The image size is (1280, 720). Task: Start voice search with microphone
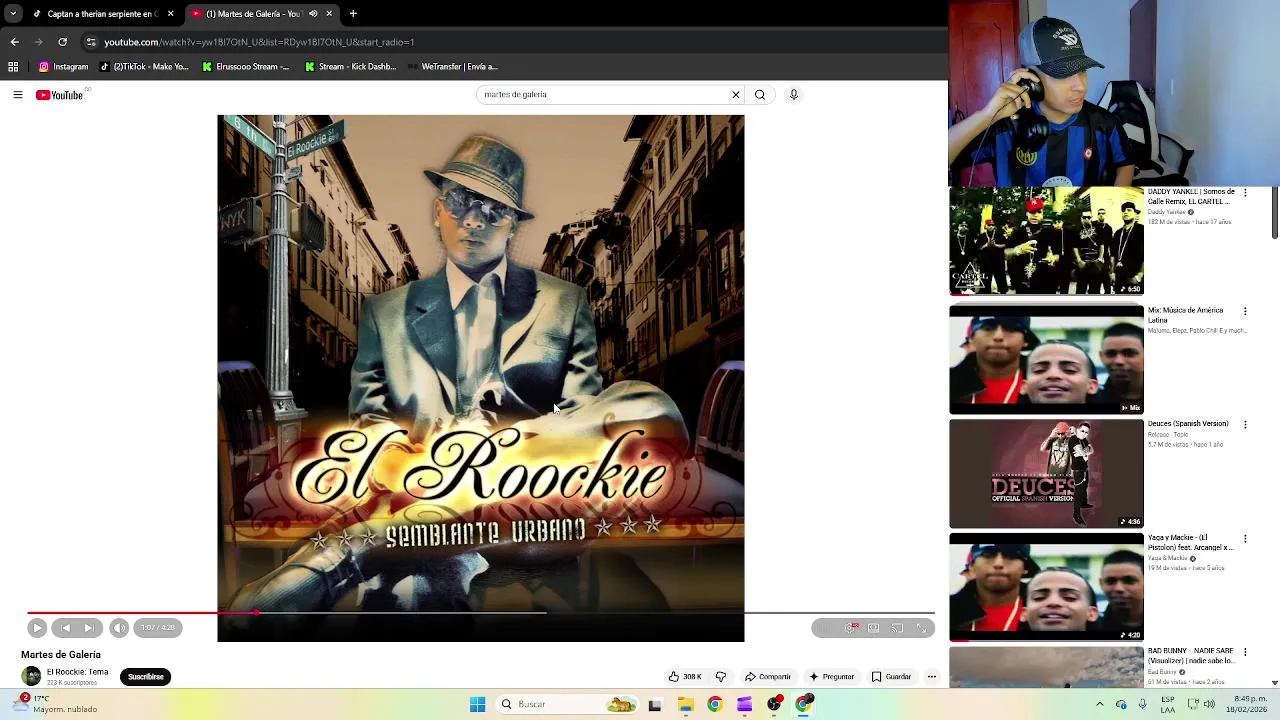point(794,94)
